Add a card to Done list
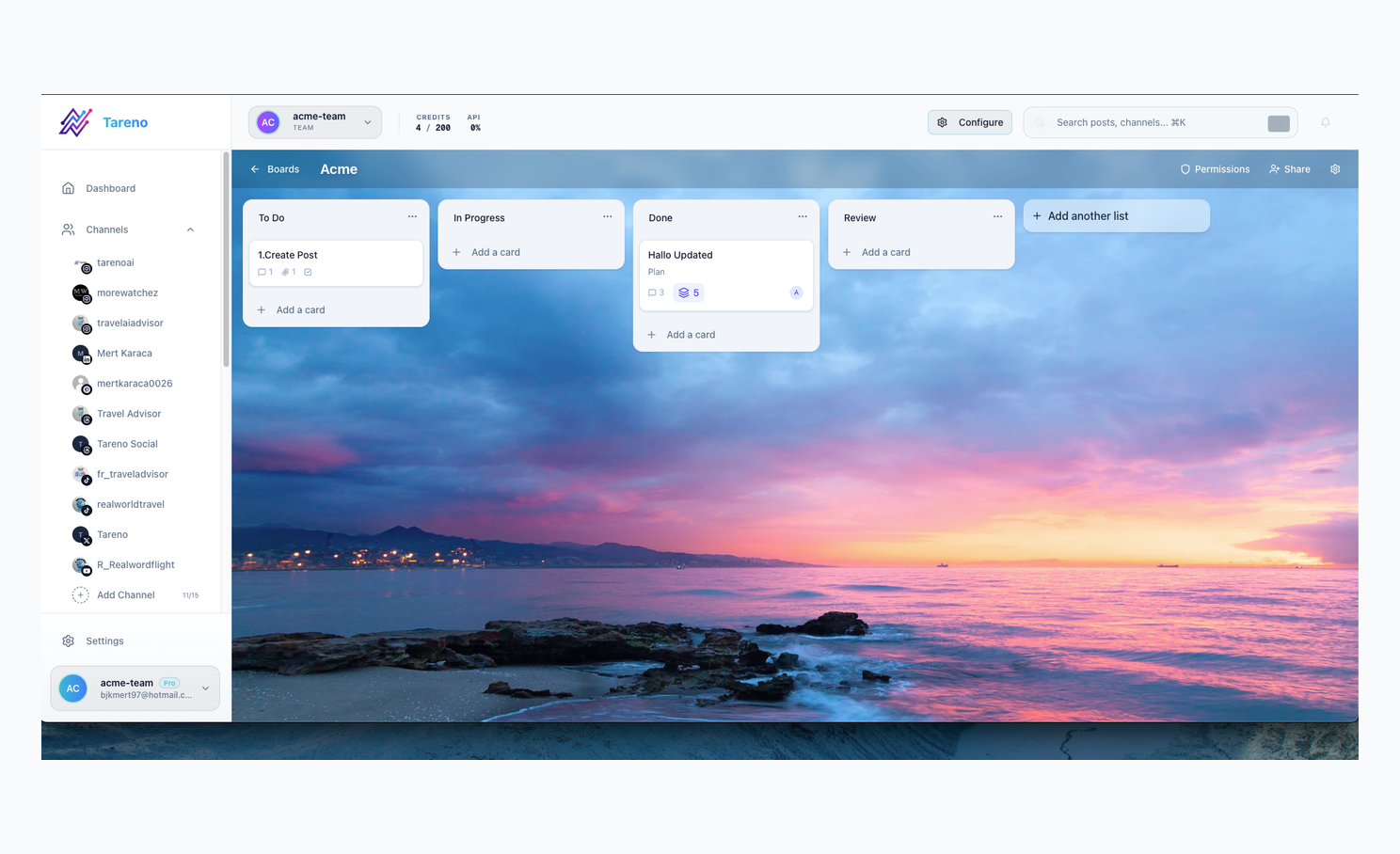The width and height of the screenshot is (1400, 854). coord(682,335)
